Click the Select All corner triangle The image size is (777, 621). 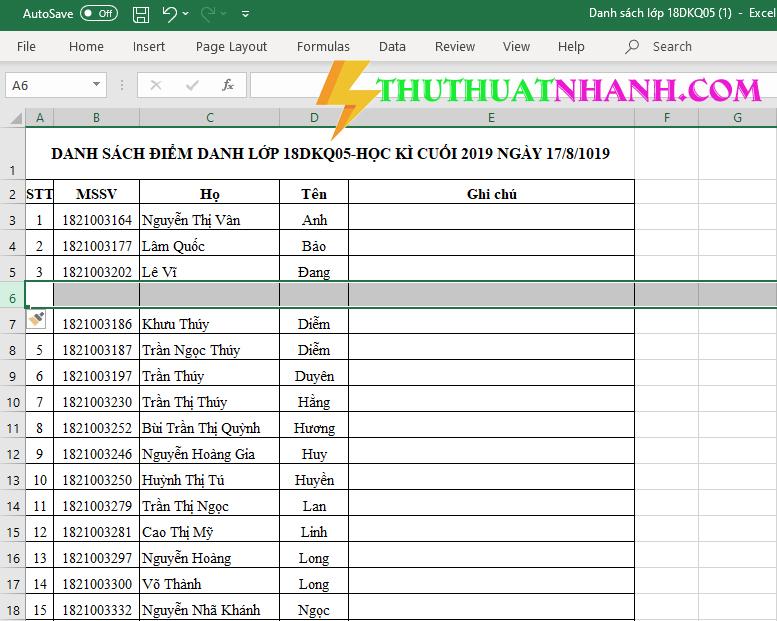16,118
